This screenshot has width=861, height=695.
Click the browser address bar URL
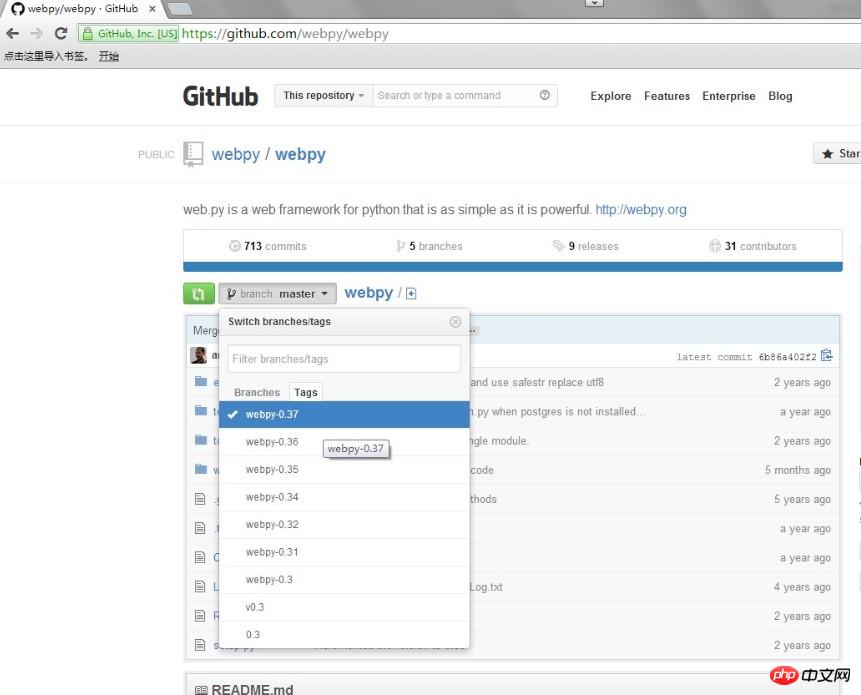285,33
